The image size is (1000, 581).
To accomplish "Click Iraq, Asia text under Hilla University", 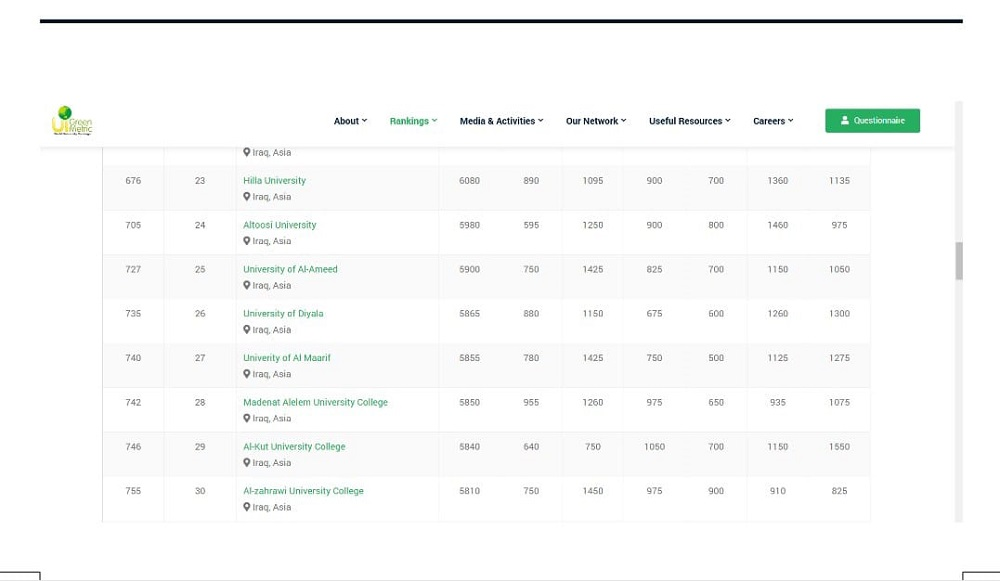I will tap(272, 197).
